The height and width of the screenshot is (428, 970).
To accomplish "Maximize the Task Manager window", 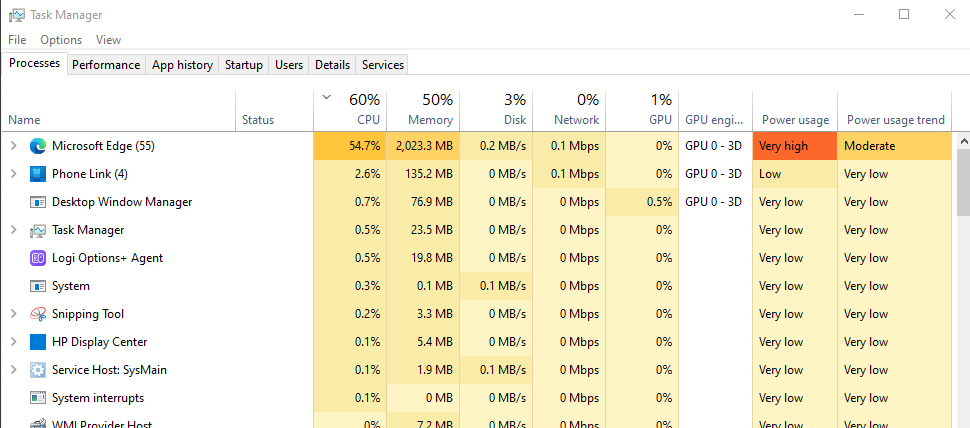I will click(904, 14).
